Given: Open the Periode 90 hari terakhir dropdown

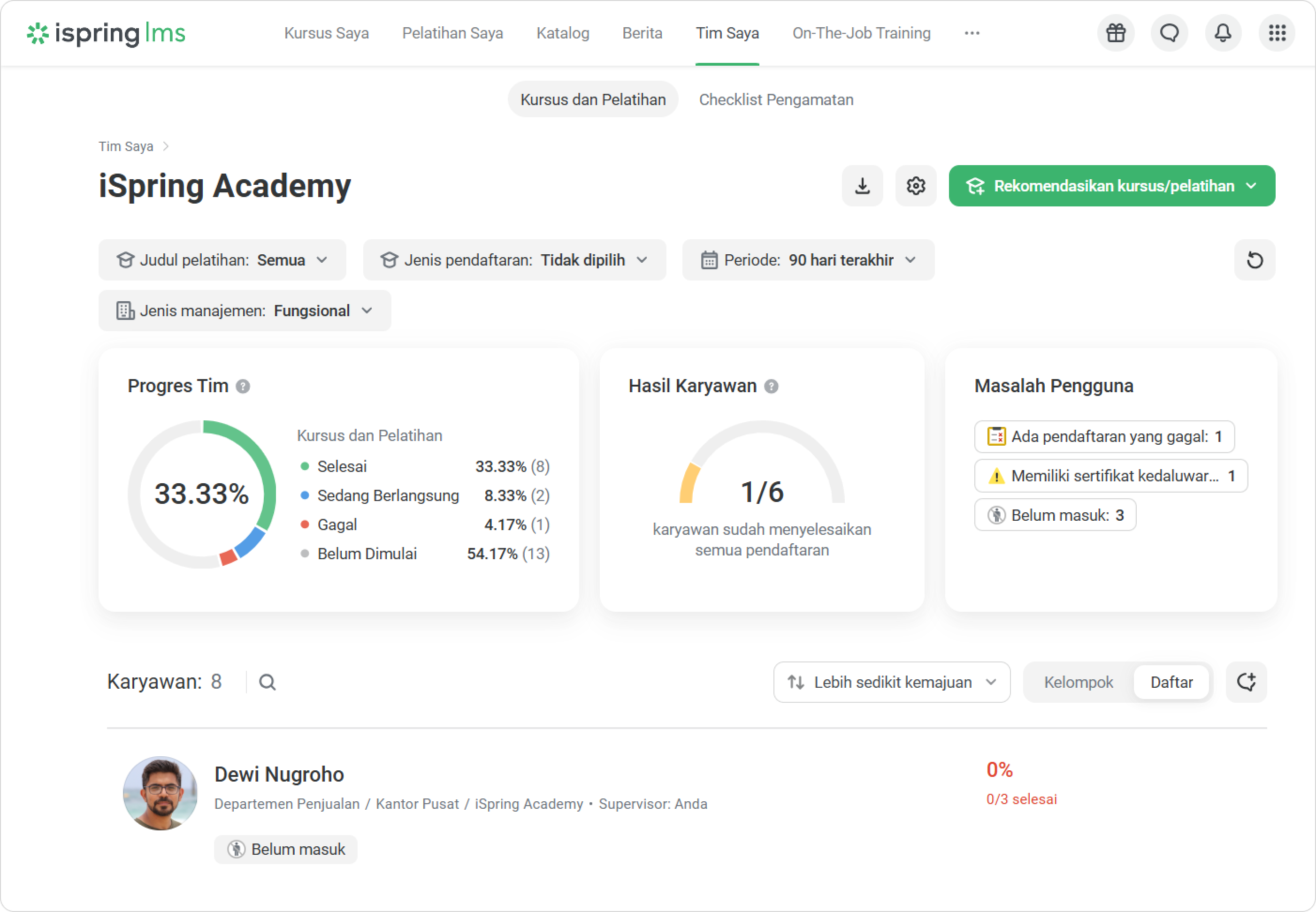Looking at the screenshot, I should (x=808, y=260).
